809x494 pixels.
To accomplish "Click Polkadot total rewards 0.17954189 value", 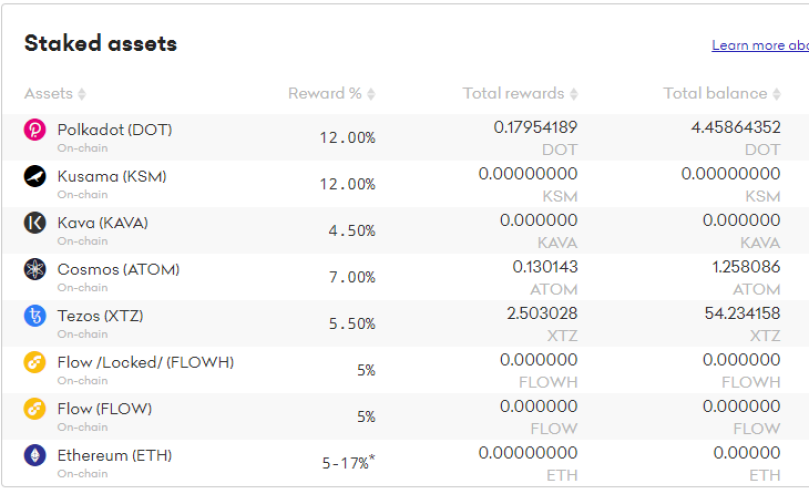I will coord(536,127).
